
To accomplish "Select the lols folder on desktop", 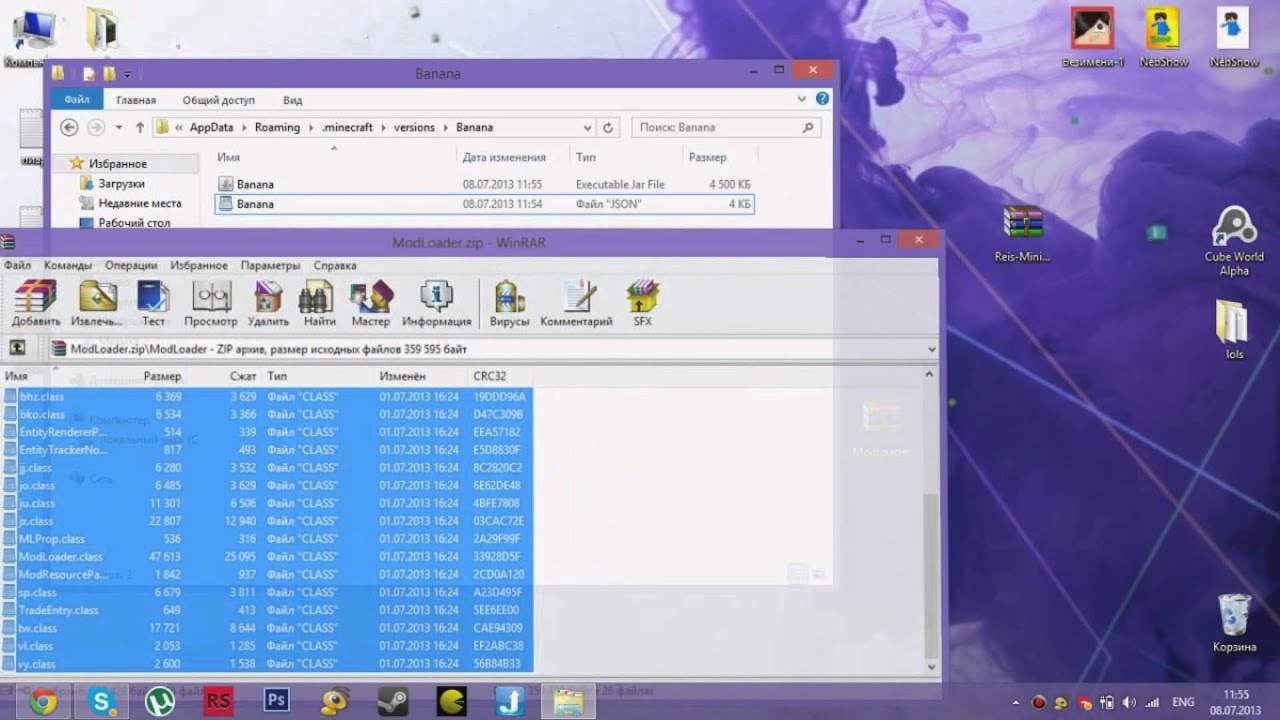I will pyautogui.click(x=1234, y=329).
